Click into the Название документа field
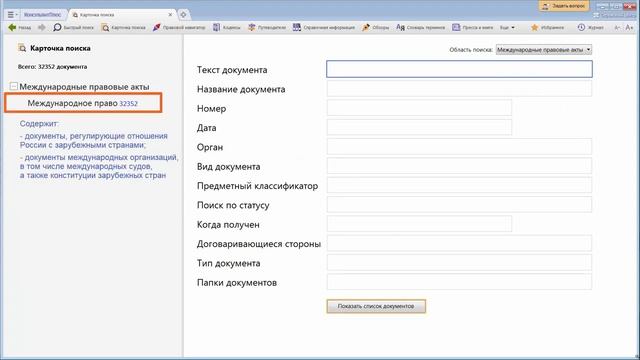This screenshot has width=640, height=360. tap(459, 89)
